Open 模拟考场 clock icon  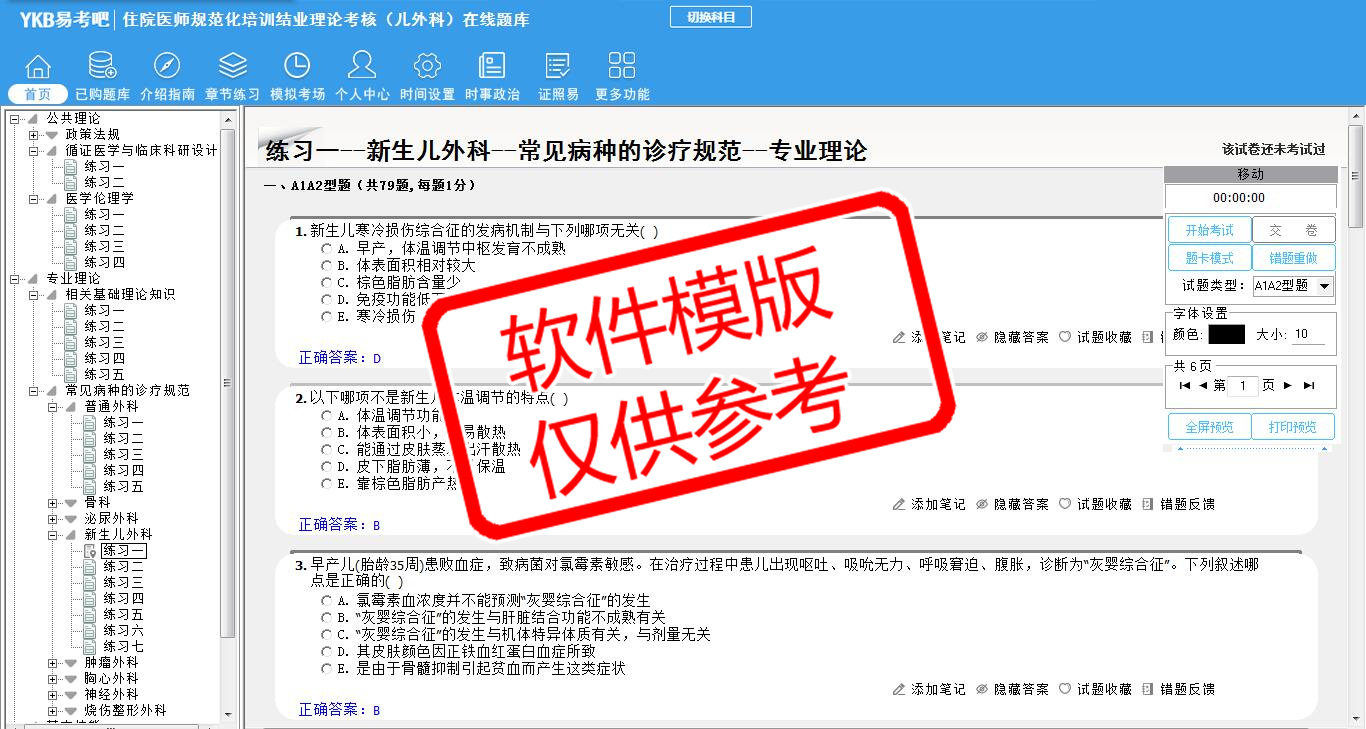point(297,66)
